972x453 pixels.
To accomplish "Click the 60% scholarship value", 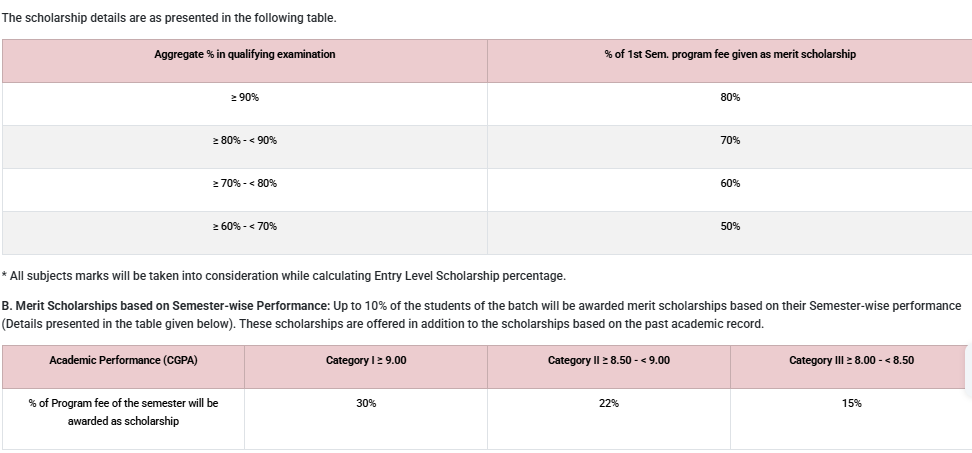I will pyautogui.click(x=730, y=183).
